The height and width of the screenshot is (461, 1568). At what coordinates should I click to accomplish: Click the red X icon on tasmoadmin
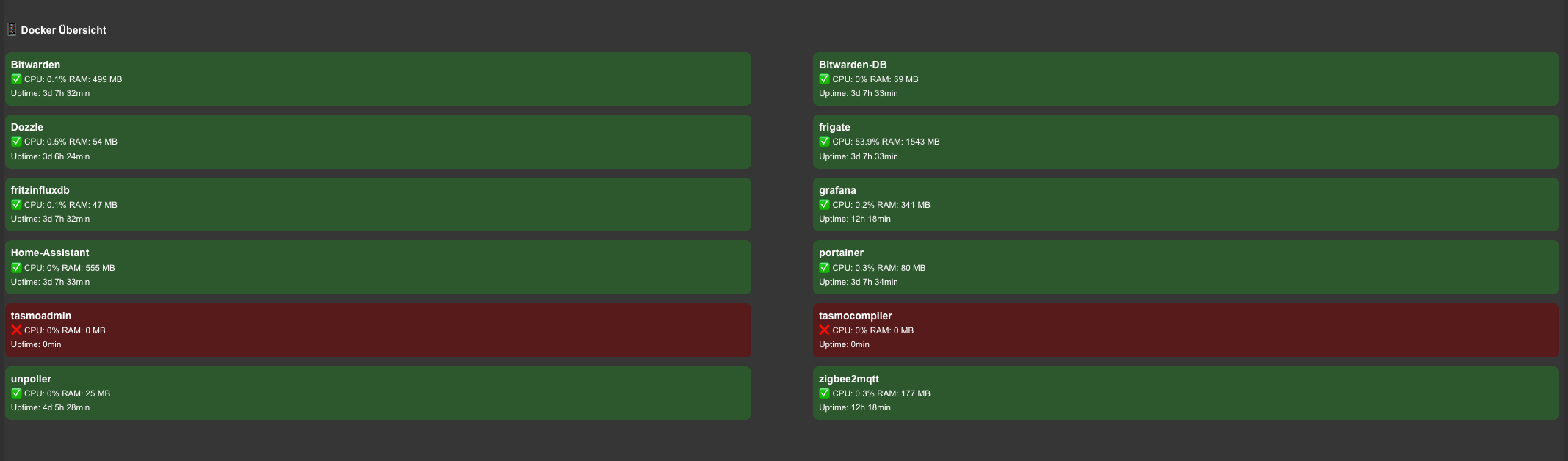(16, 330)
